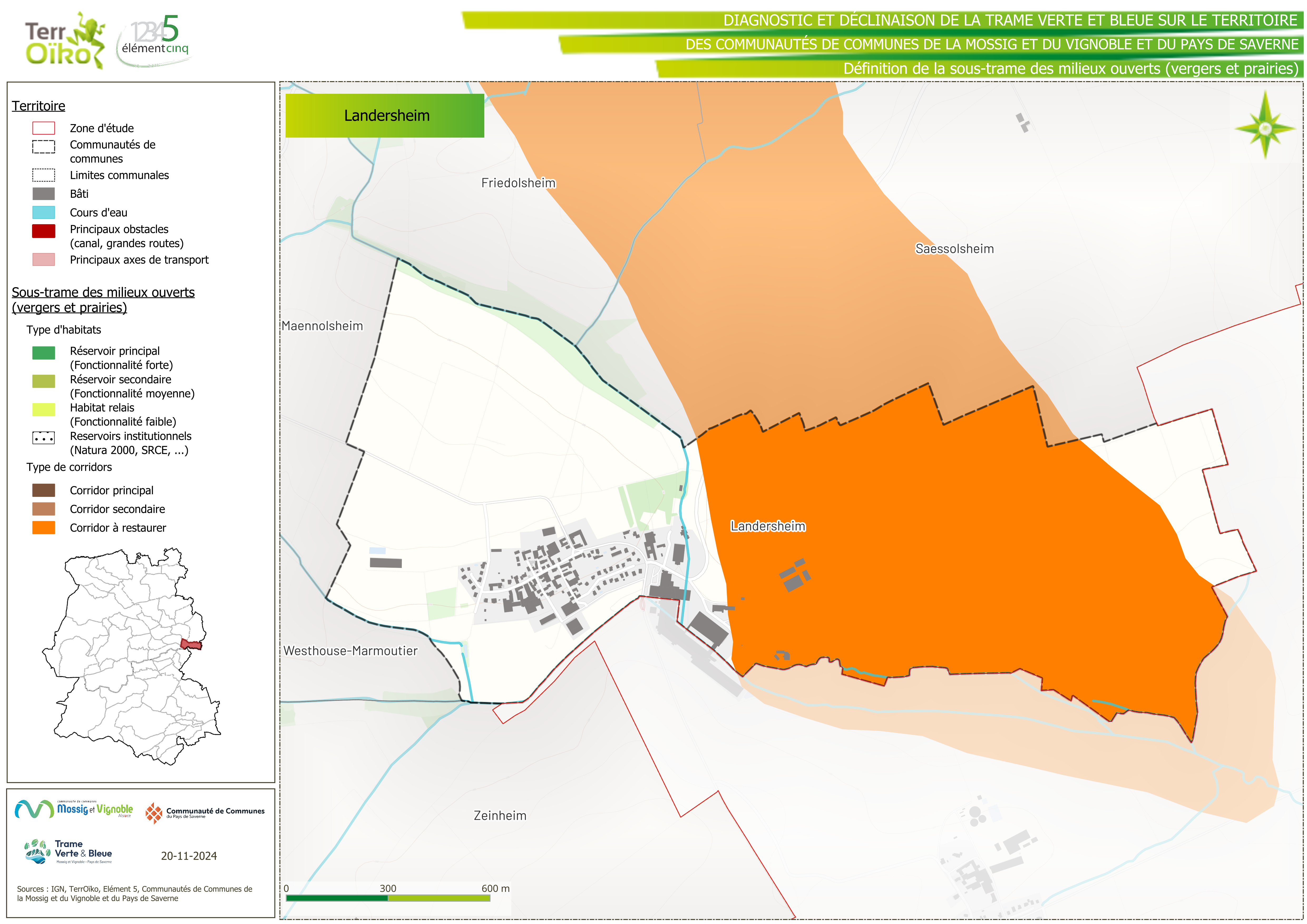This screenshot has height=924, width=1307.
Task: Click the Territoire legend heading
Action: 39,106
